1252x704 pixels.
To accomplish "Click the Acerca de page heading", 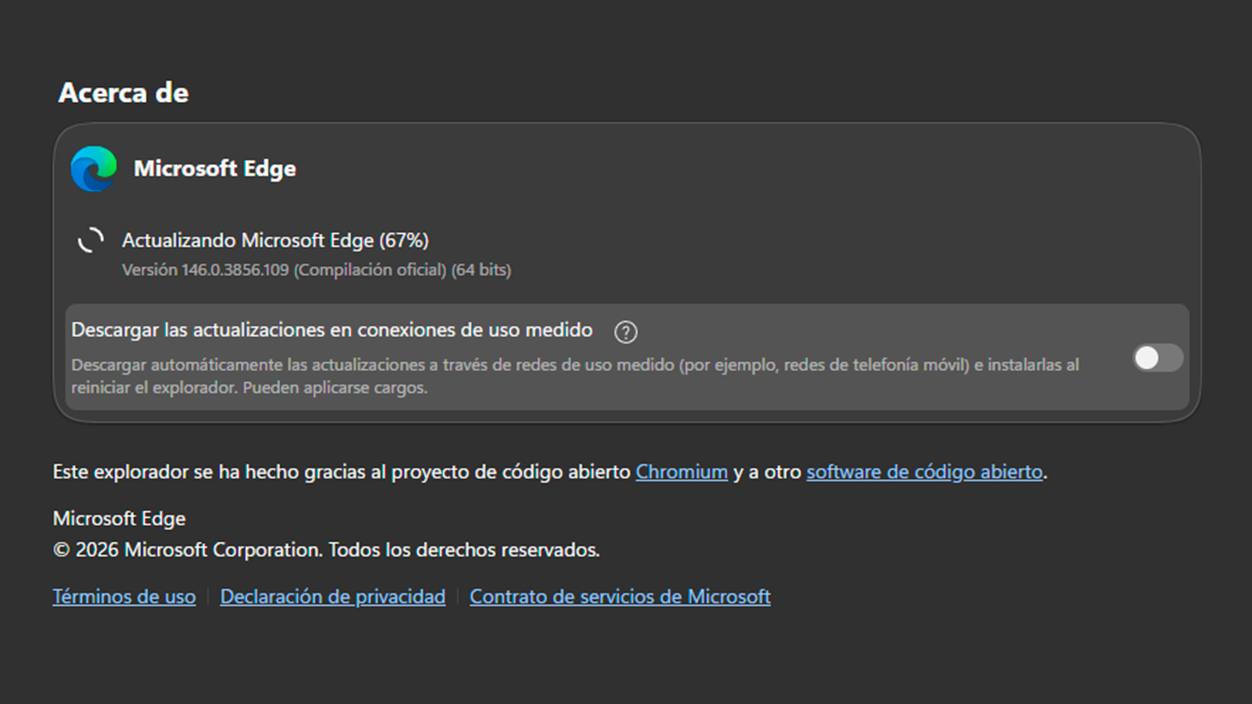I will pyautogui.click(x=123, y=92).
